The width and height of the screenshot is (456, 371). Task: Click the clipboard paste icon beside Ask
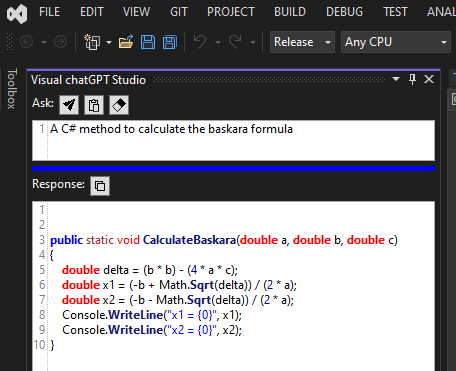94,105
